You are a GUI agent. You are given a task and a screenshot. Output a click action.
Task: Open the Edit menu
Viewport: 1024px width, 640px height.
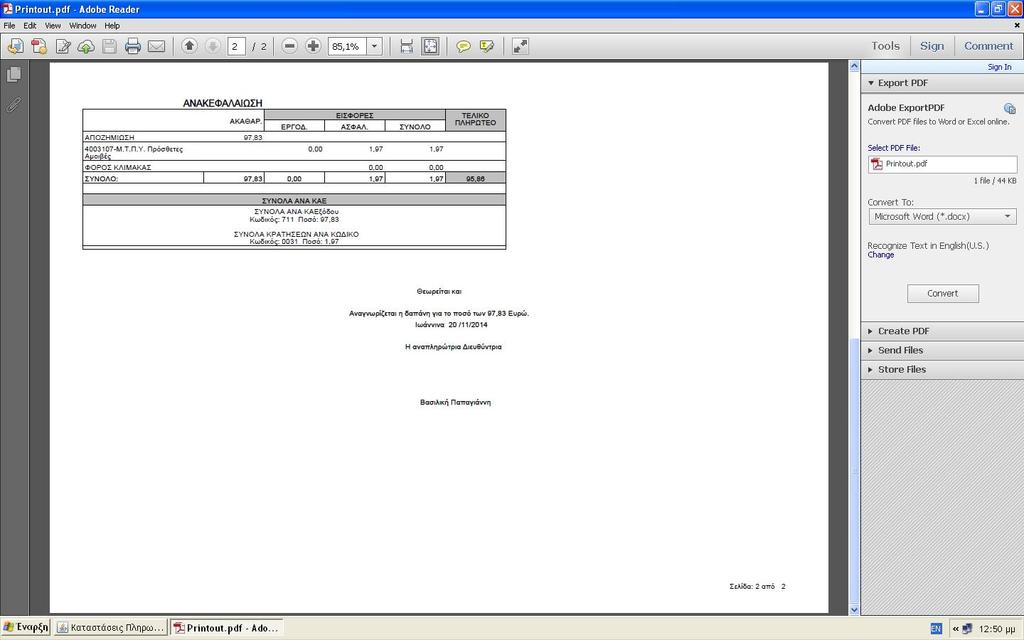click(x=30, y=25)
